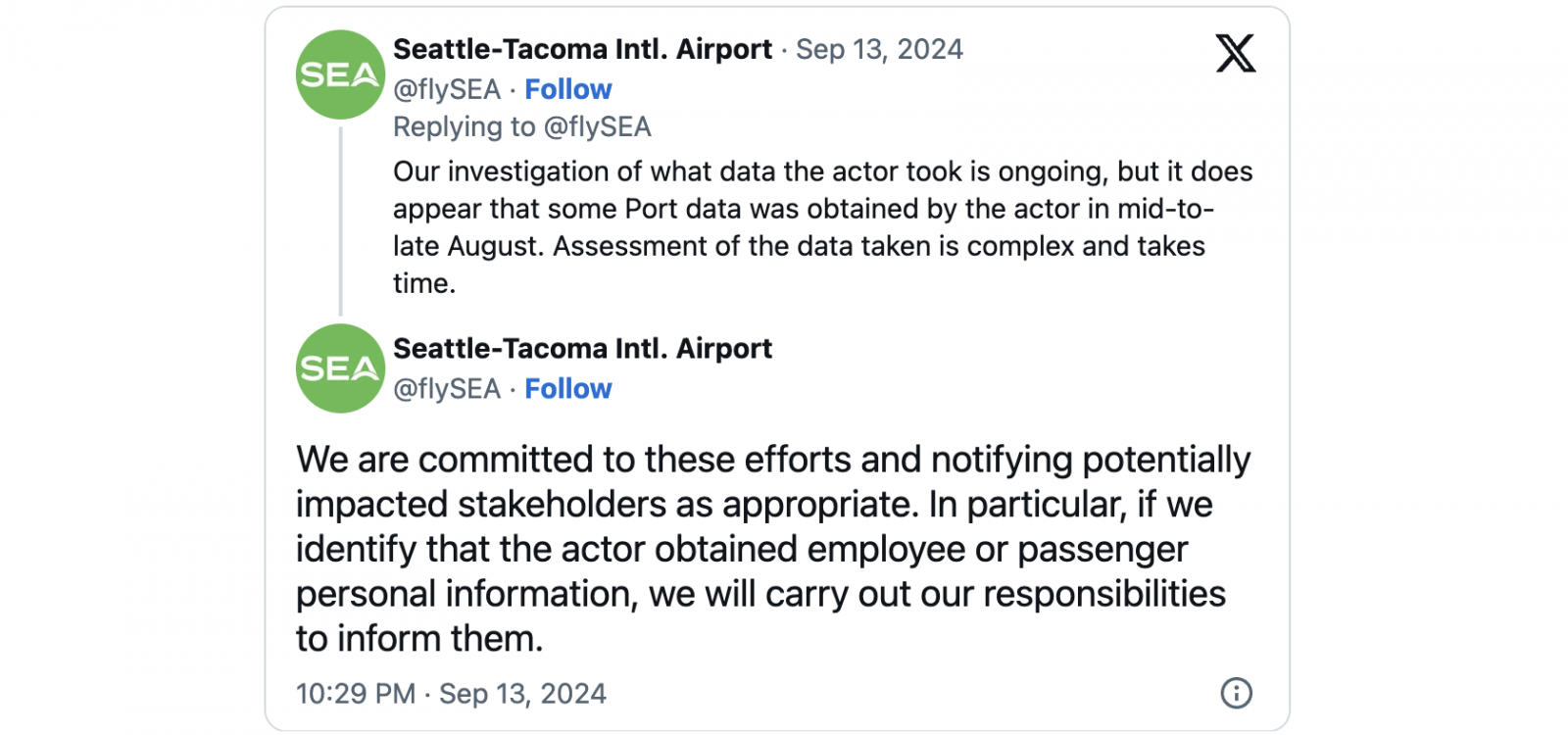The height and width of the screenshot is (735, 1568).
Task: Open X via the X logo
Action: 1235,53
